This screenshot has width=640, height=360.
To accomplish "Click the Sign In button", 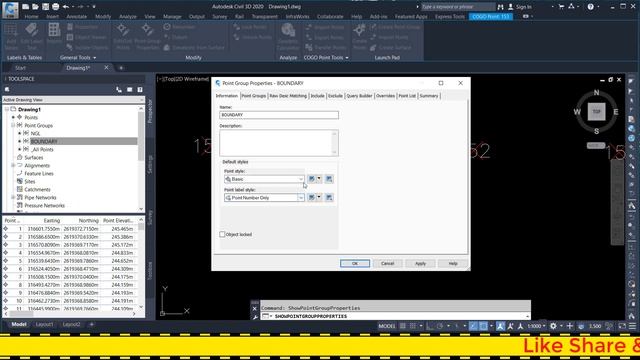I will [519, 7].
